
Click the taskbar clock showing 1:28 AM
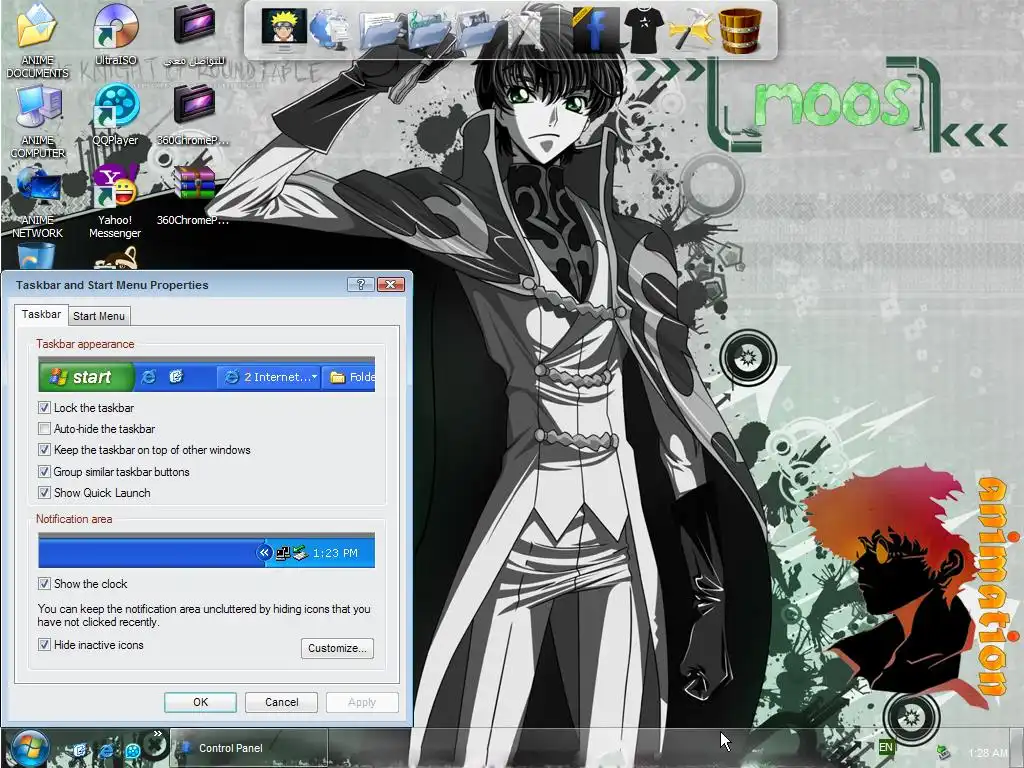point(987,753)
